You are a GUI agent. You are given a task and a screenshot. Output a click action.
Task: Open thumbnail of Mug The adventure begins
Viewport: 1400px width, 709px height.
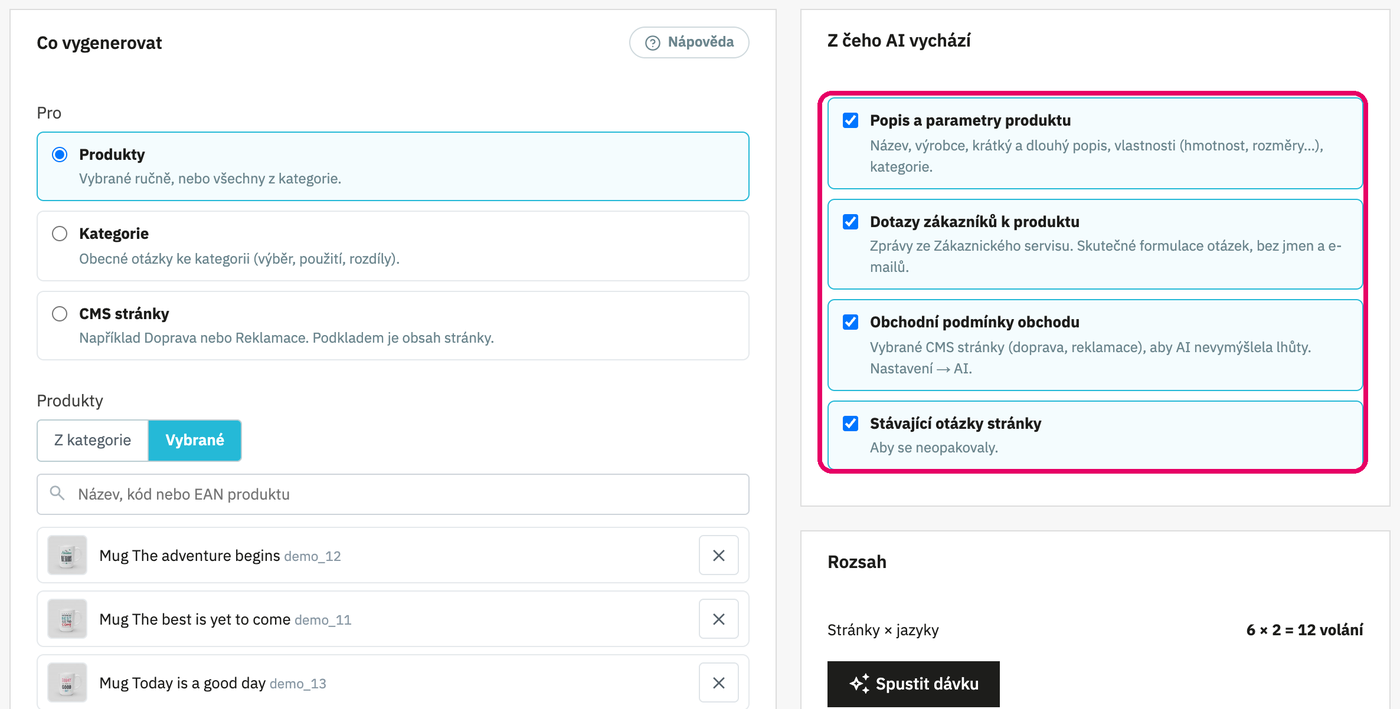67,556
